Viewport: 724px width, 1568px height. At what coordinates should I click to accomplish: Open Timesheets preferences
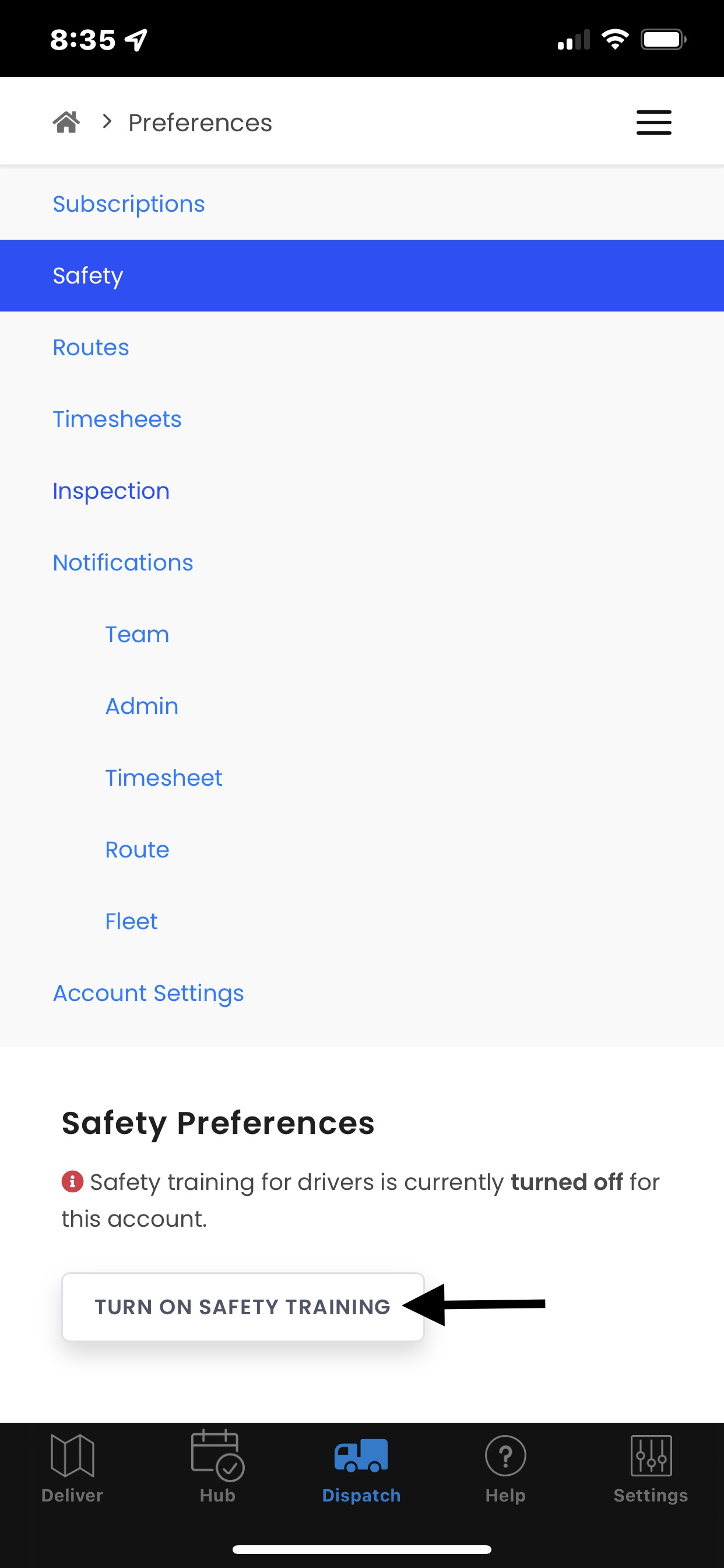[361, 419]
